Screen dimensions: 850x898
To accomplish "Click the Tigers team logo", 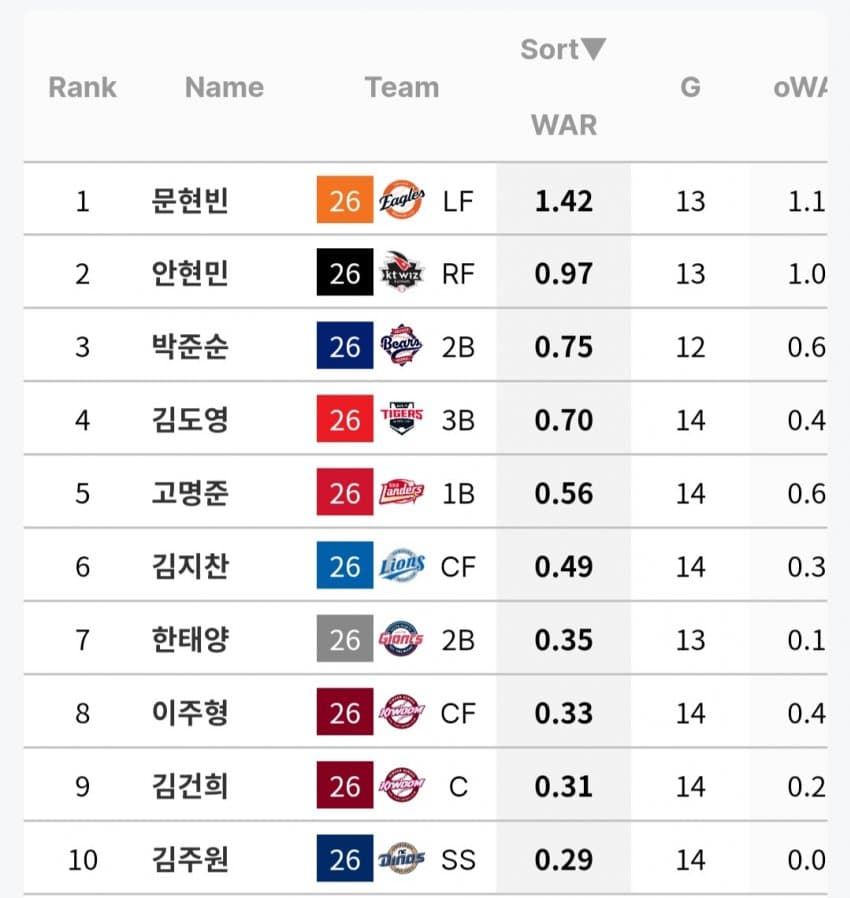I will (x=402, y=420).
